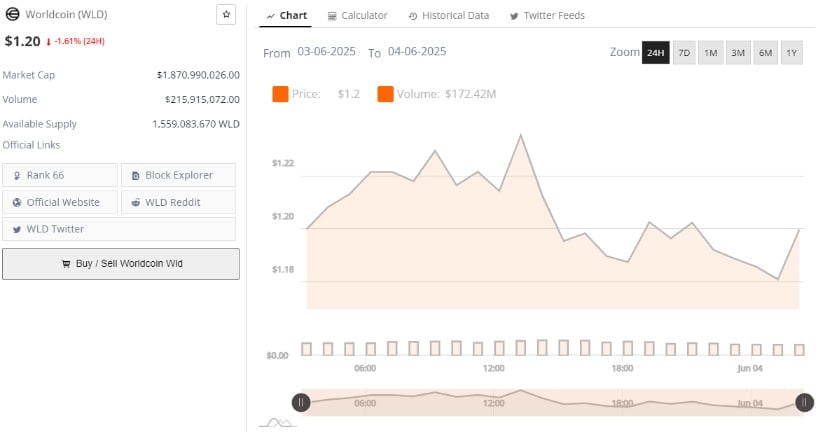The width and height of the screenshot is (825, 432).
Task: Click the left range slider handle
Action: (301, 402)
